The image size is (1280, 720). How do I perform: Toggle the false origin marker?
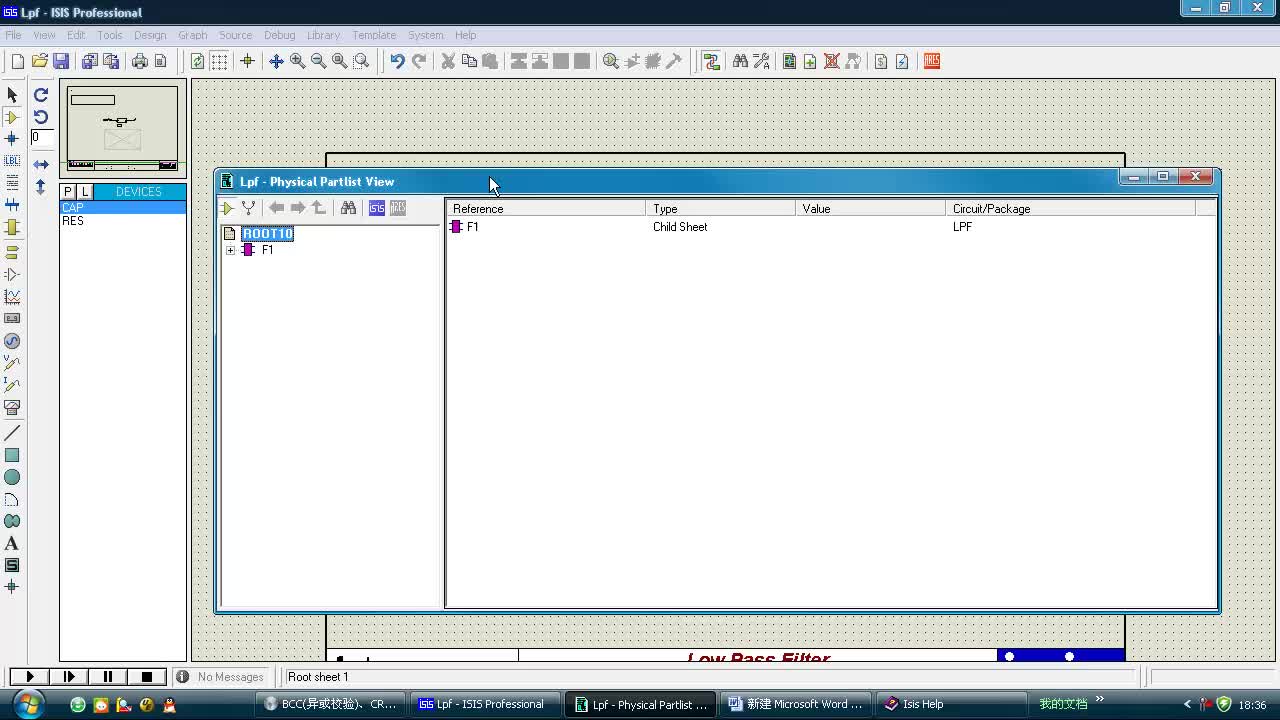coord(247,61)
